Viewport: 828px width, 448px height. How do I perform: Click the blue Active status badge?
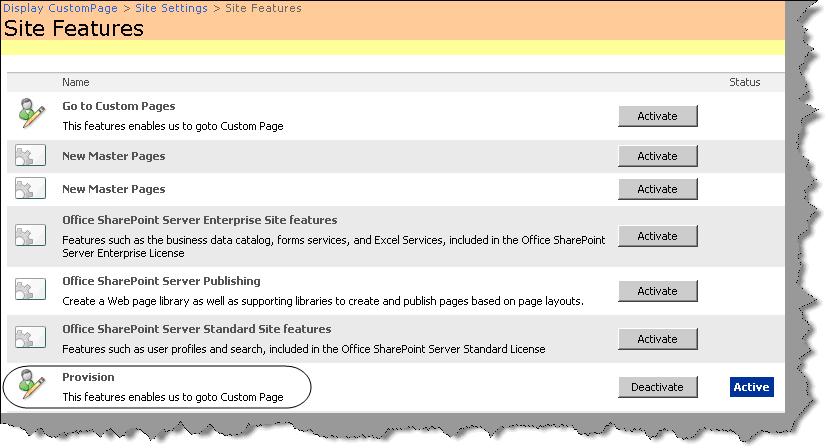pos(751,387)
